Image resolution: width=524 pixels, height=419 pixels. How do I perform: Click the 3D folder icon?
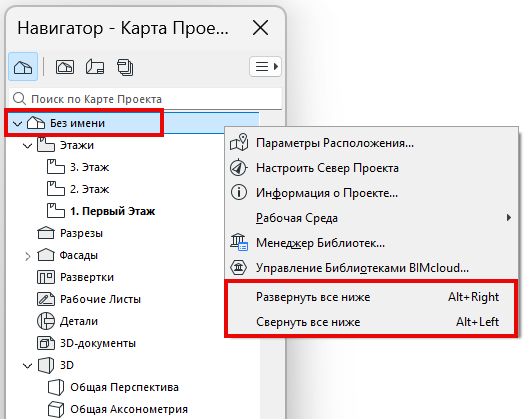[46, 365]
